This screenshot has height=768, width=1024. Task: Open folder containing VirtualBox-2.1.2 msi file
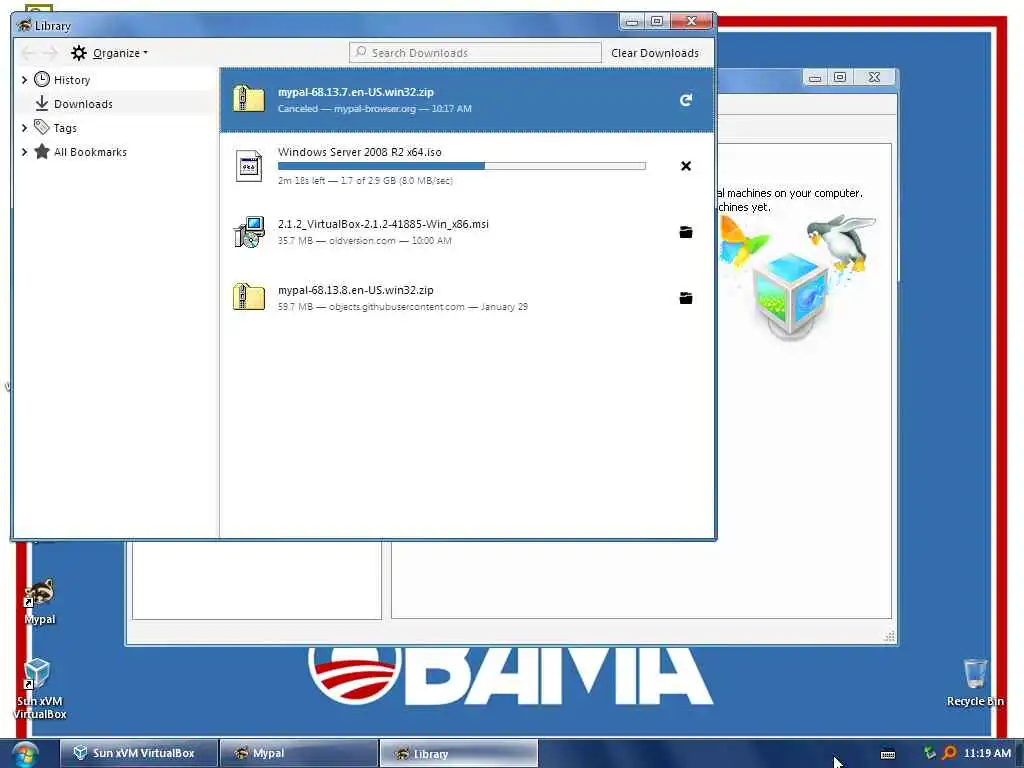686,232
